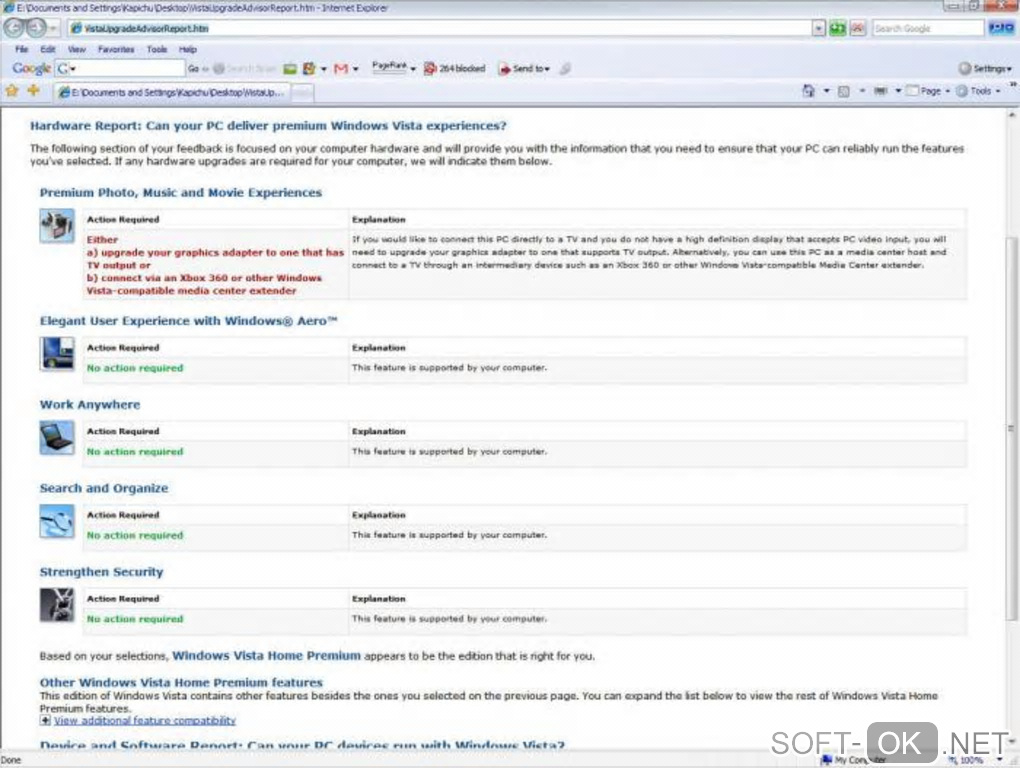Click the red 'Either' action required text

102,239
